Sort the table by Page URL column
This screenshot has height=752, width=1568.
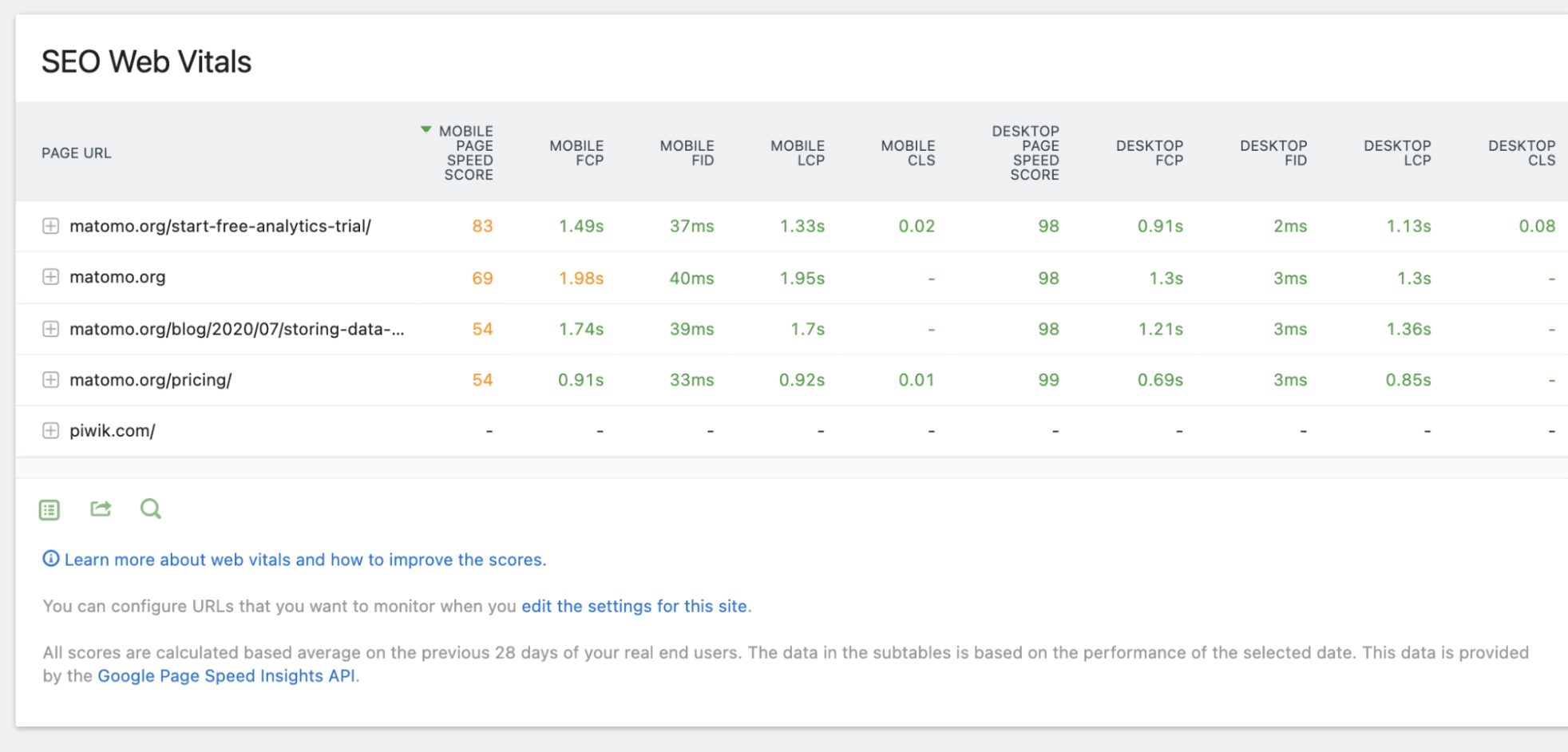click(x=76, y=152)
